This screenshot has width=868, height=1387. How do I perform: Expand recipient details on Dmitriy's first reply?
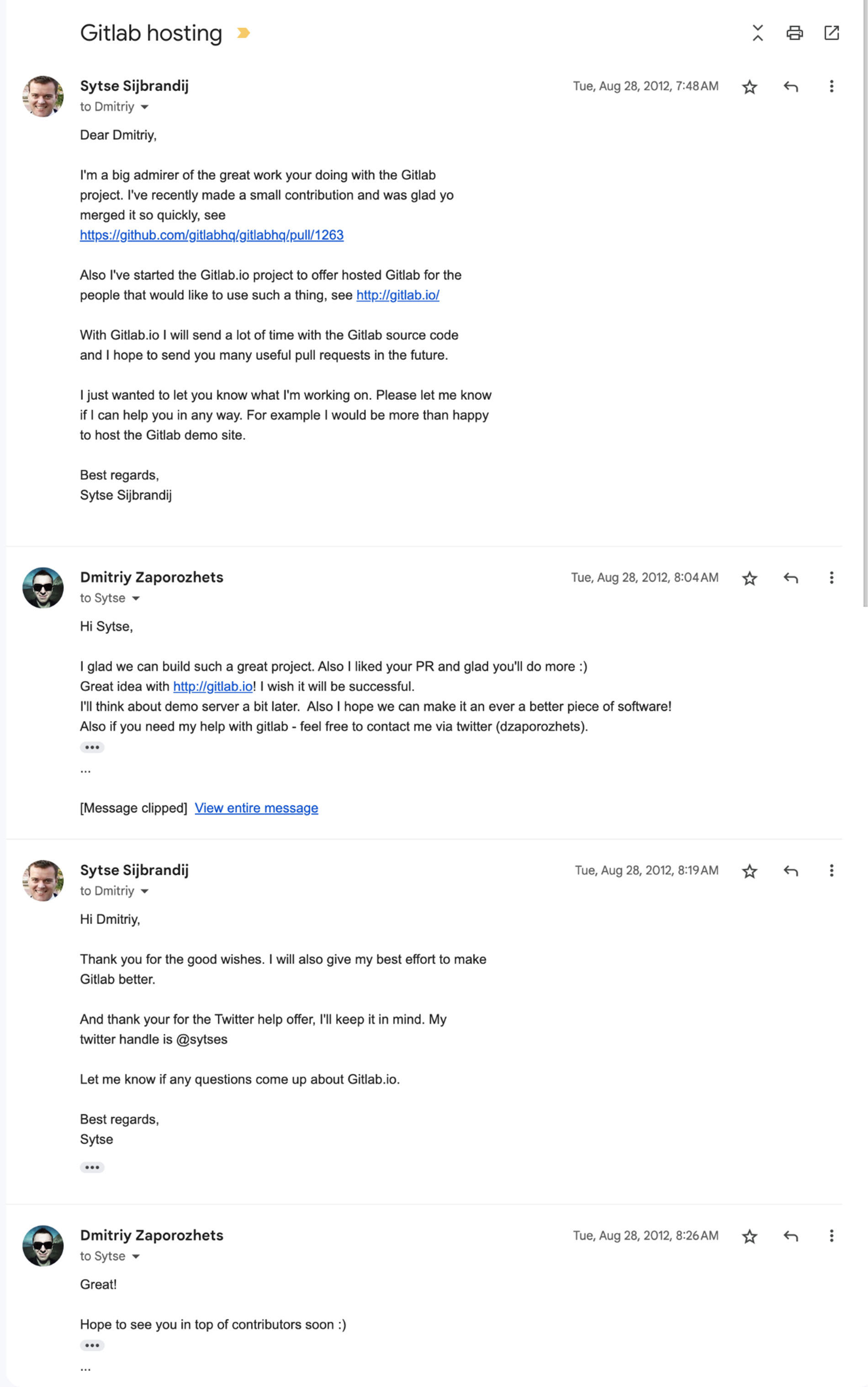pyautogui.click(x=137, y=598)
